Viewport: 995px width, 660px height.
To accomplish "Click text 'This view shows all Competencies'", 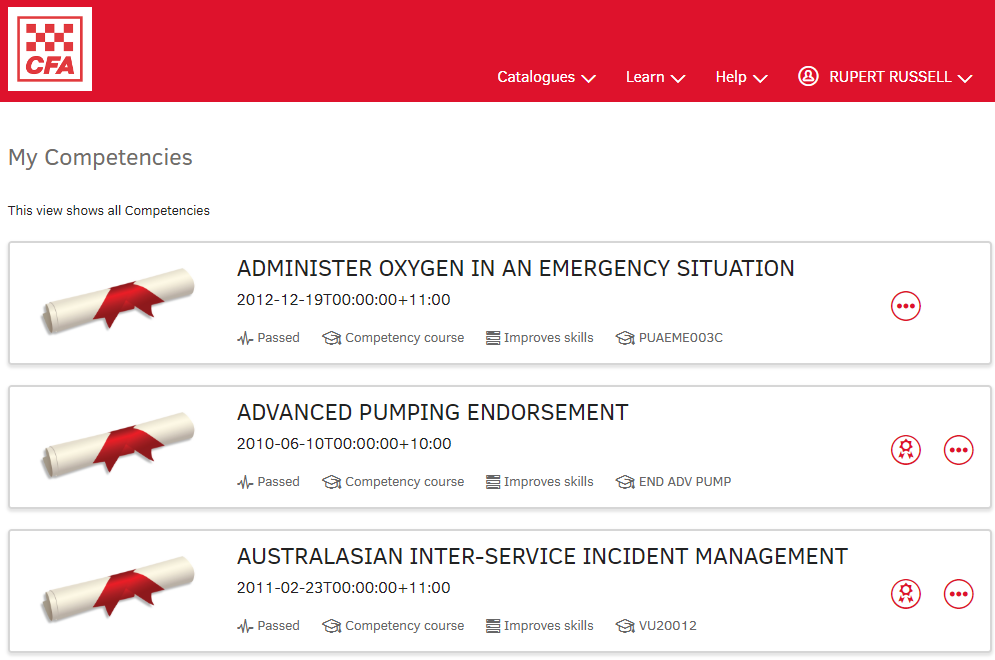I will click(x=109, y=211).
